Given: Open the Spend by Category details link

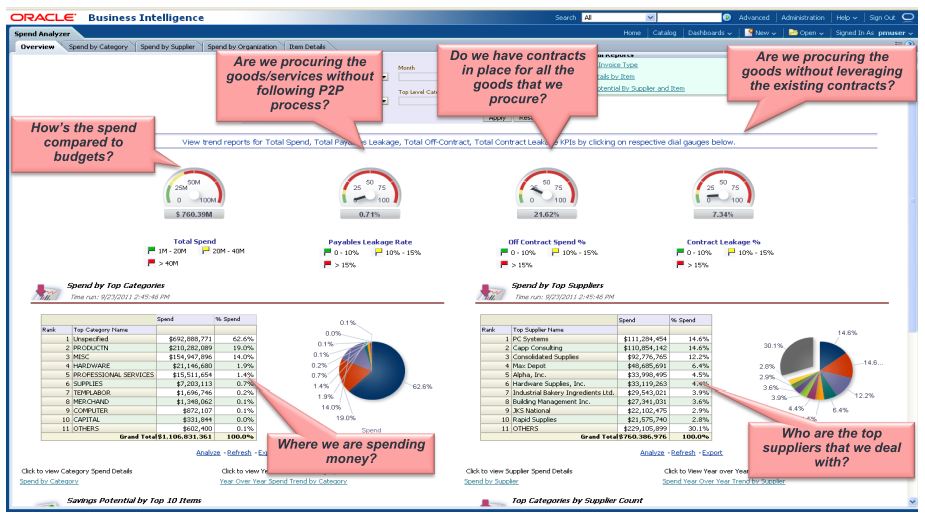Looking at the screenshot, I should (49, 482).
